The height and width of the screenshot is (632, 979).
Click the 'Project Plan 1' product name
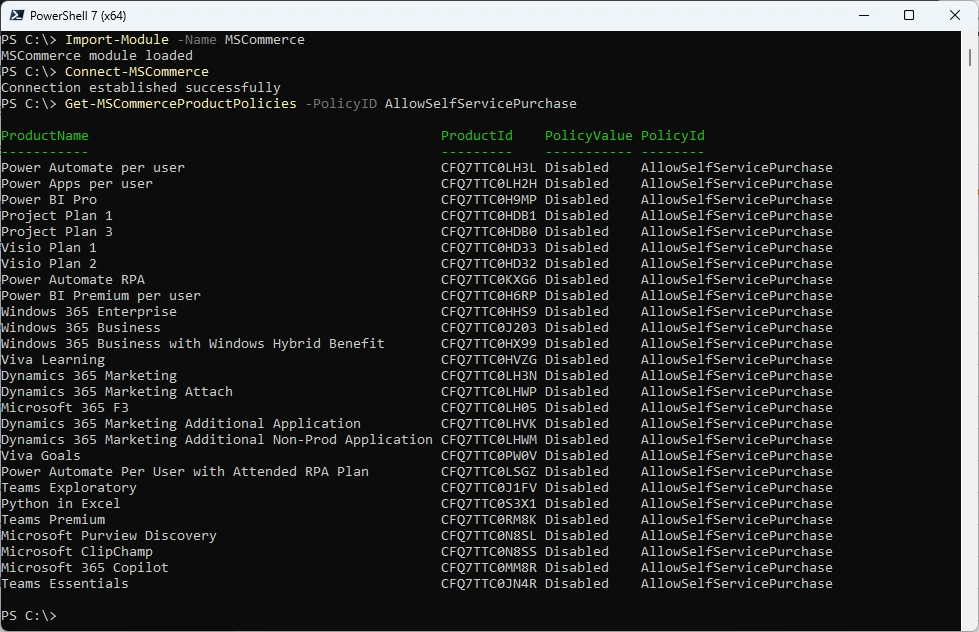tap(57, 215)
